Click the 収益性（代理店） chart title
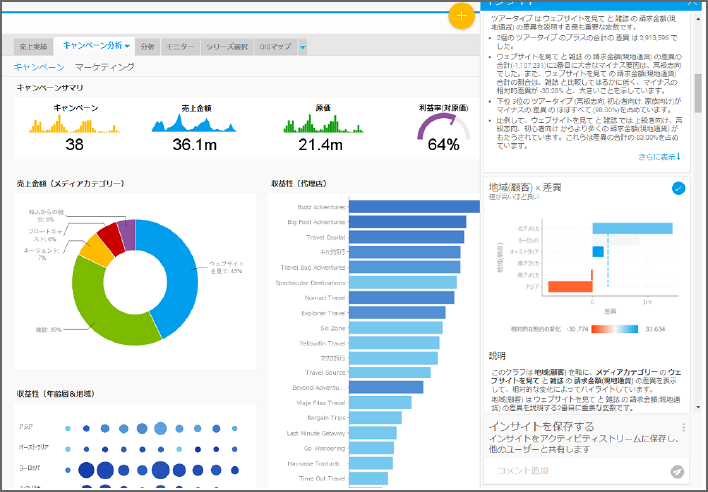The height and width of the screenshot is (492, 708). [x=299, y=184]
